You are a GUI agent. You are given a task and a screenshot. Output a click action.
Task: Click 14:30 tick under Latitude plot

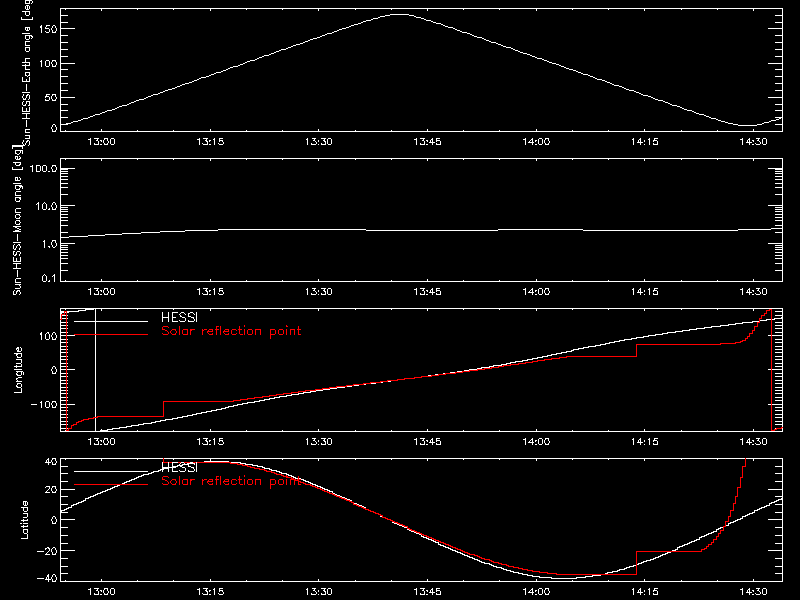[754, 592]
